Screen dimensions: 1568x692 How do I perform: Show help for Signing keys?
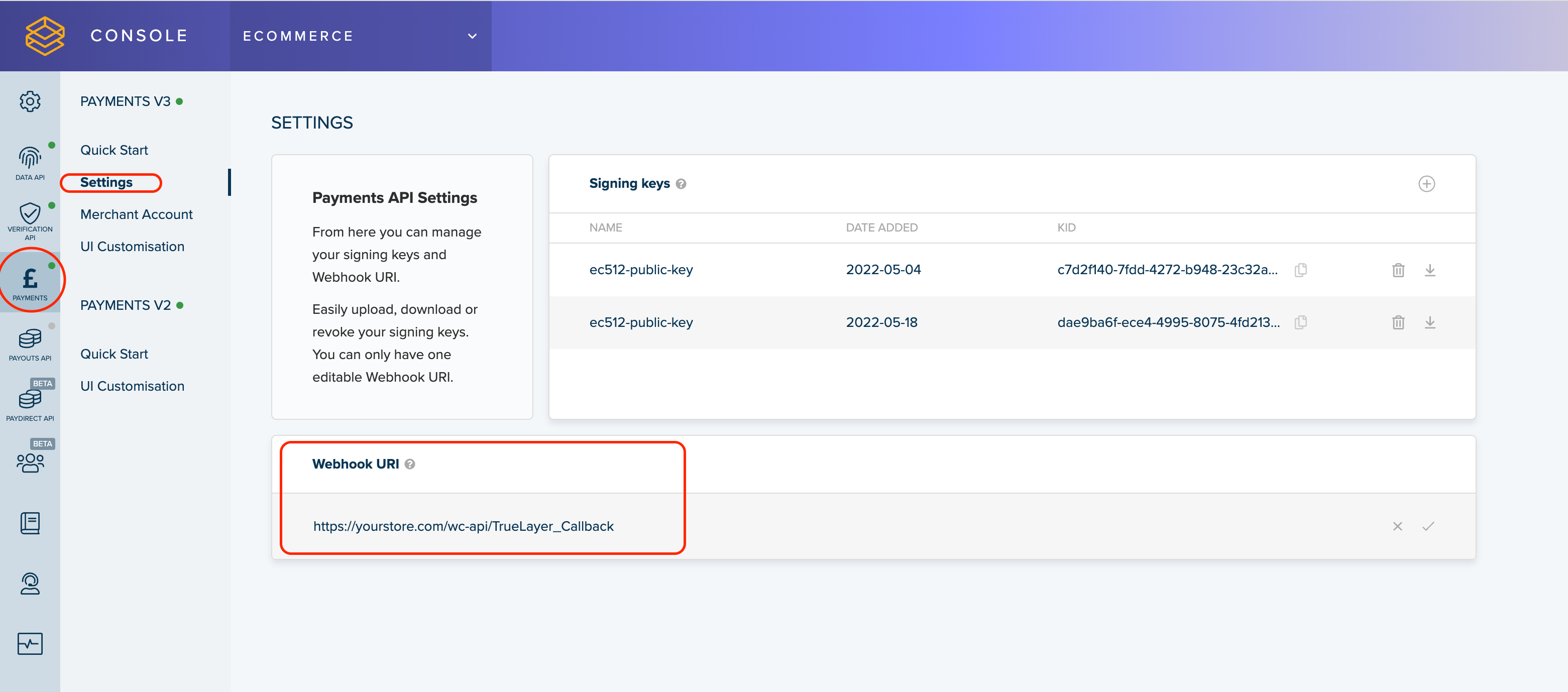[x=681, y=184]
